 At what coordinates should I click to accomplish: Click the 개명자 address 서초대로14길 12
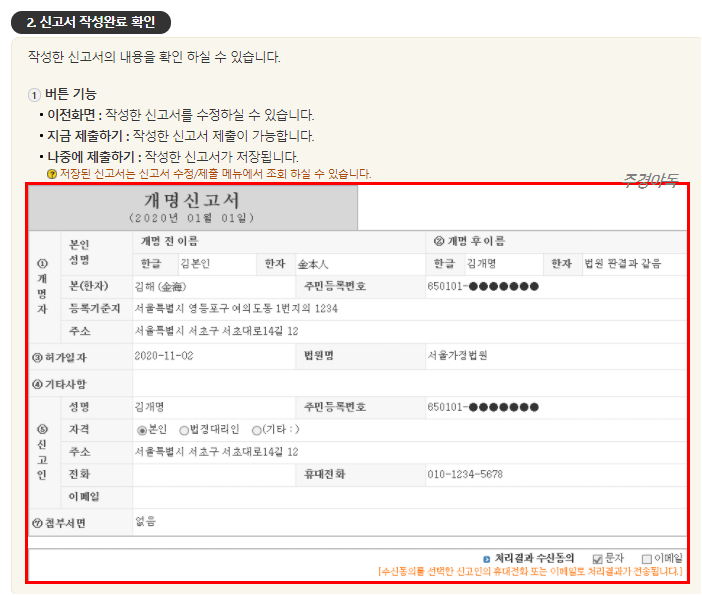(217, 331)
